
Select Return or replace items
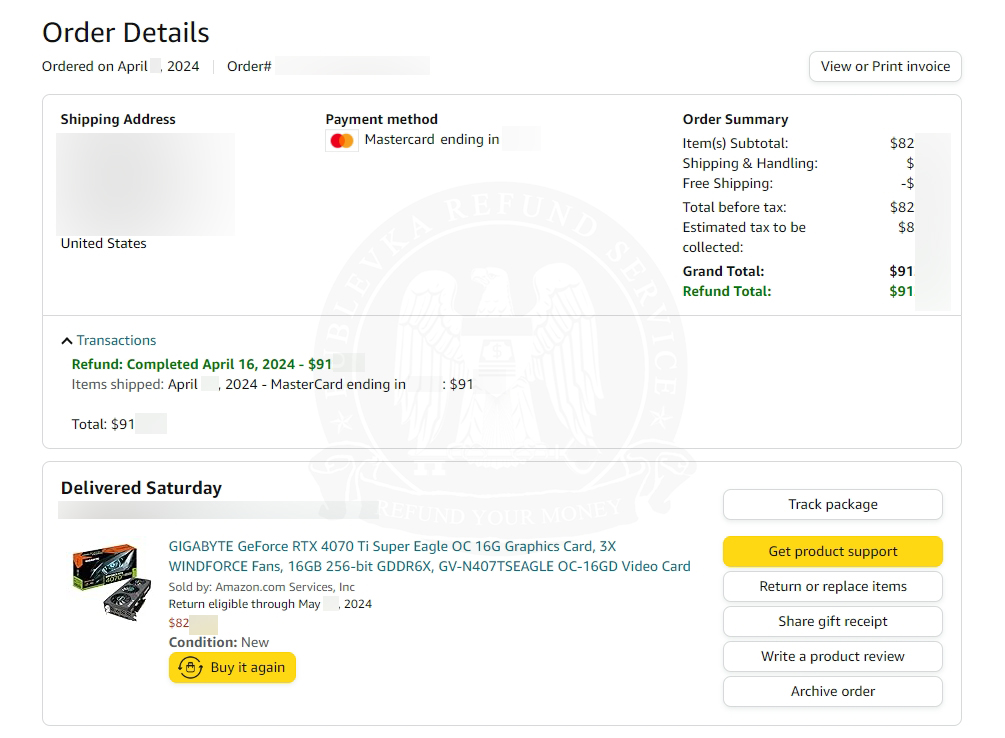[833, 587]
